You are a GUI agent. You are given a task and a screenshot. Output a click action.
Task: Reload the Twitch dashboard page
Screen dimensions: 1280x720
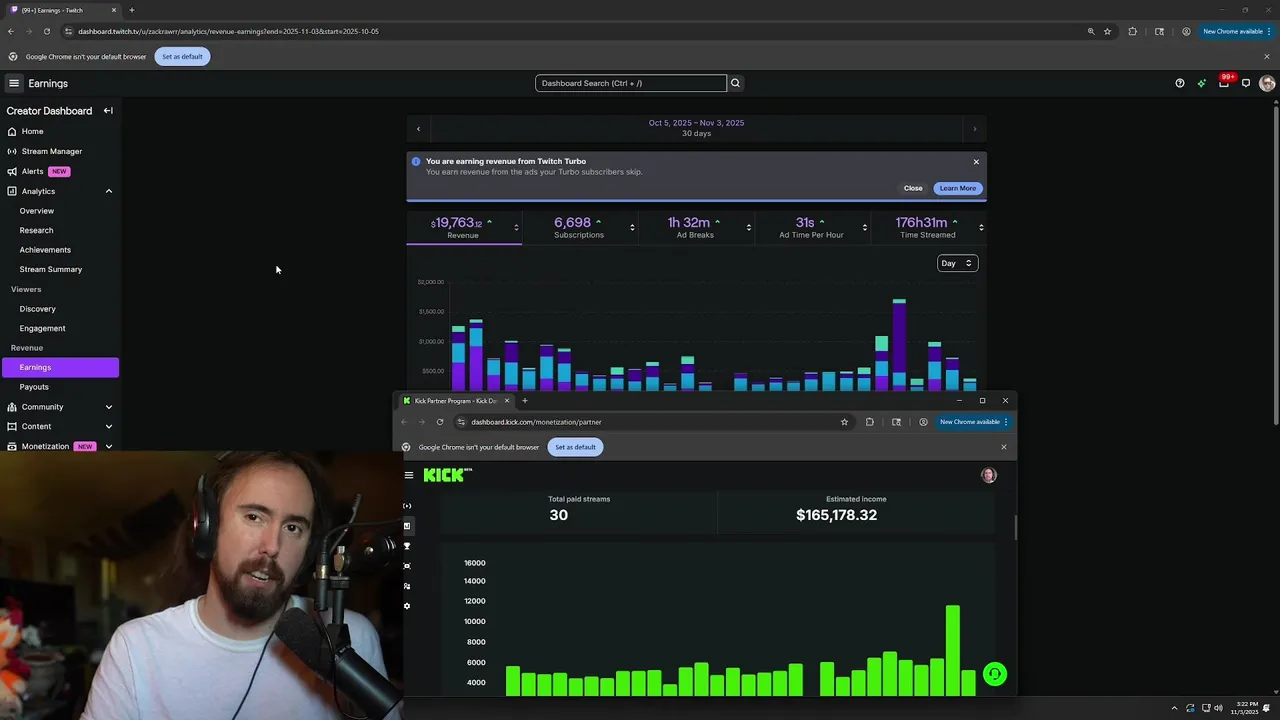[x=46, y=31]
